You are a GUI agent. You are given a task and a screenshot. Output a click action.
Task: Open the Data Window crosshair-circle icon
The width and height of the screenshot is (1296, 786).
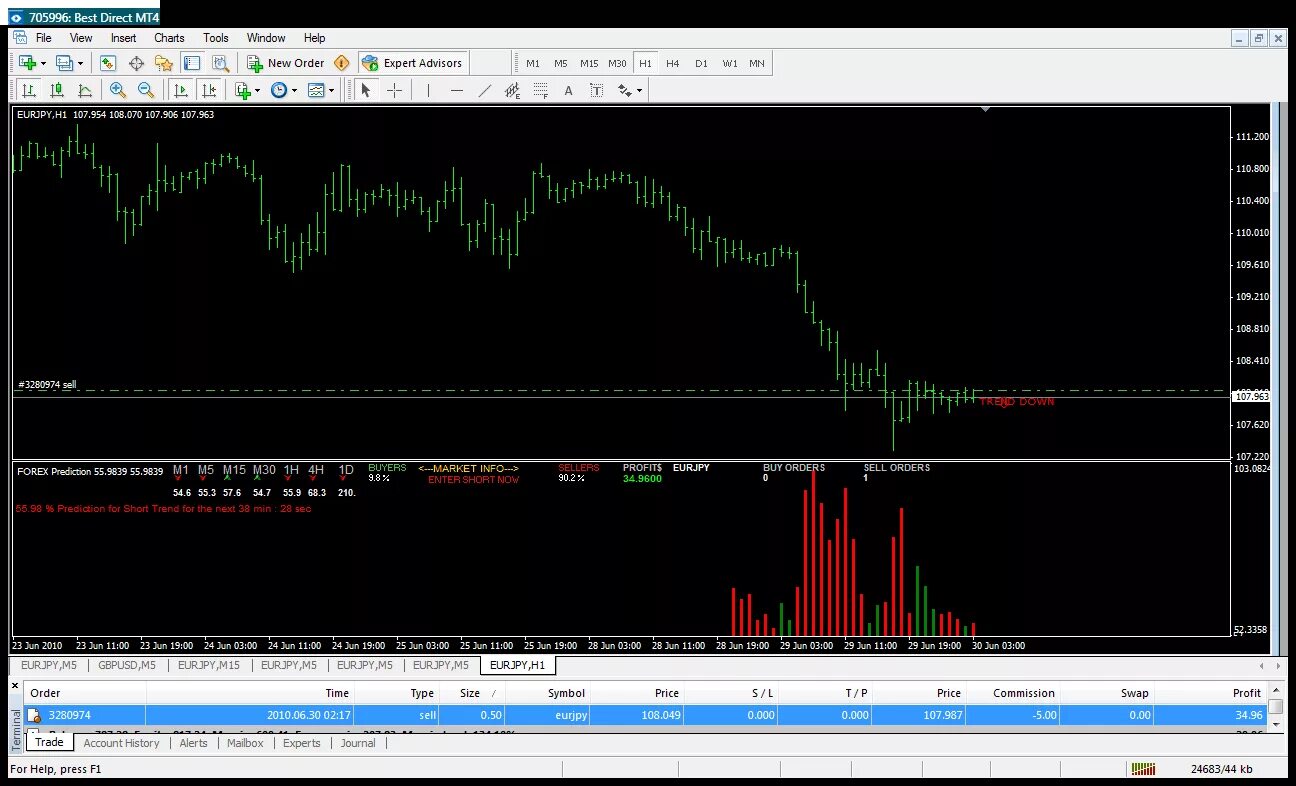point(137,63)
